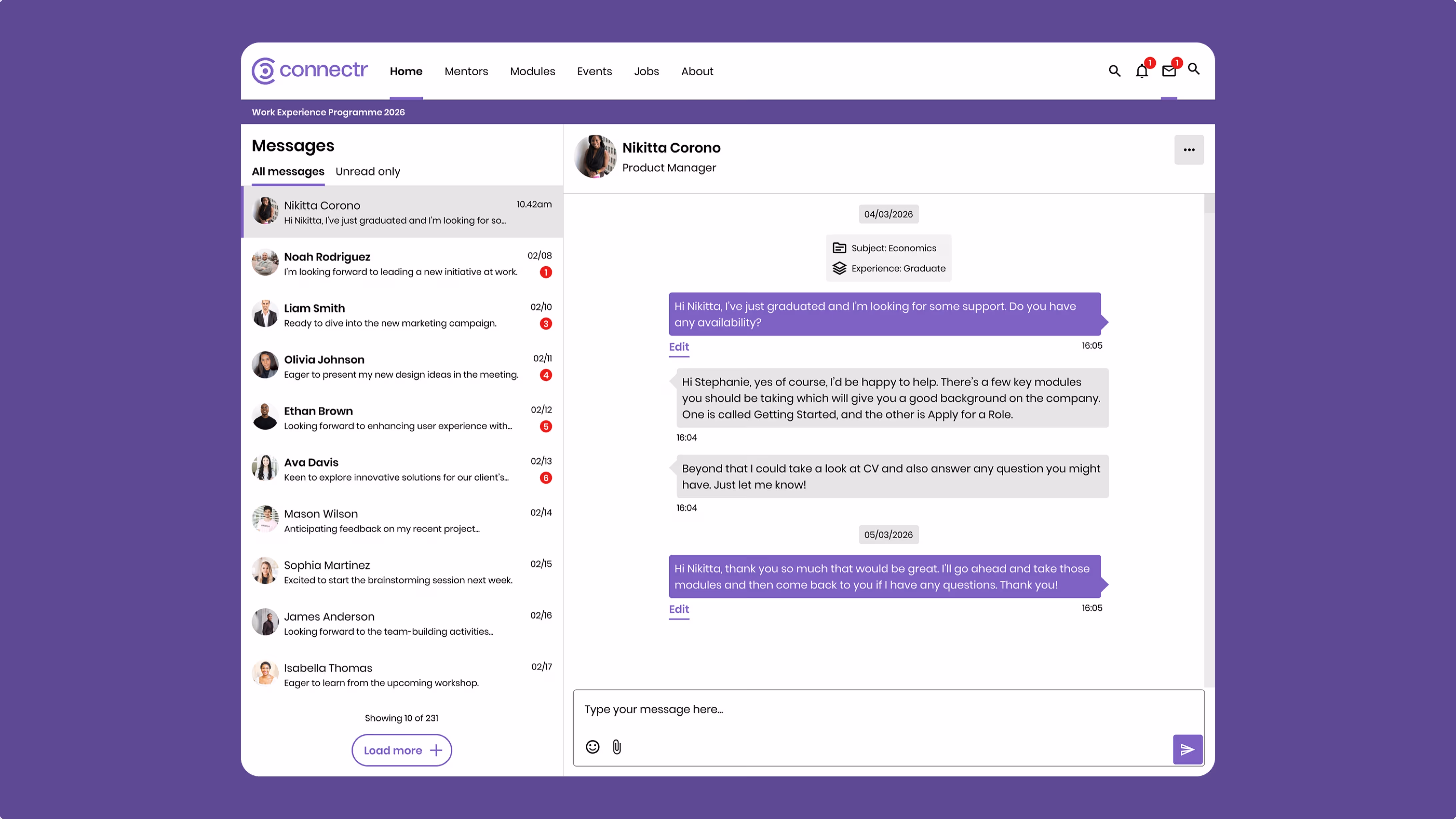Click the Load more button
1456x819 pixels.
401,750
